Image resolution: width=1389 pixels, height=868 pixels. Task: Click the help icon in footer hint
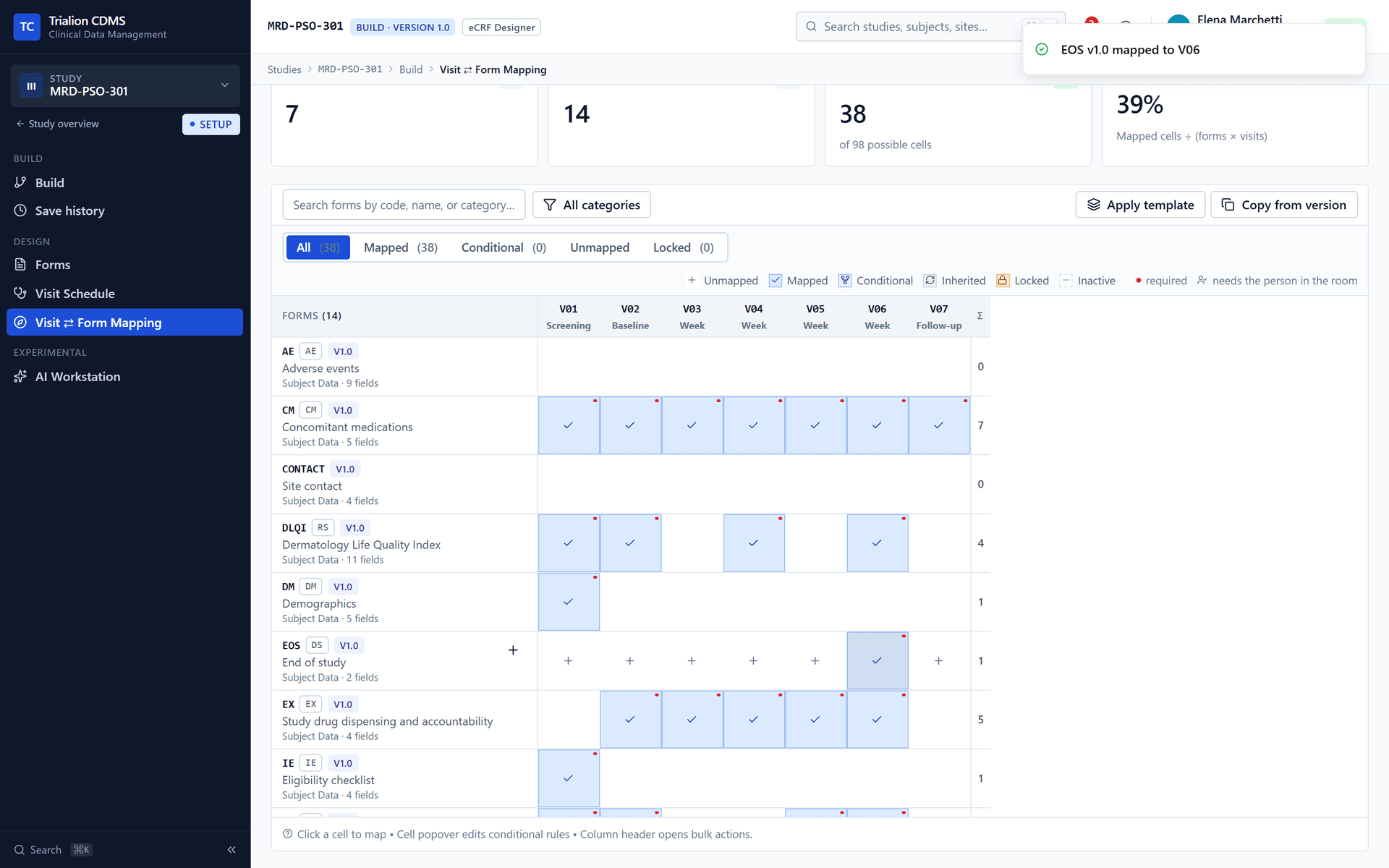(288, 834)
